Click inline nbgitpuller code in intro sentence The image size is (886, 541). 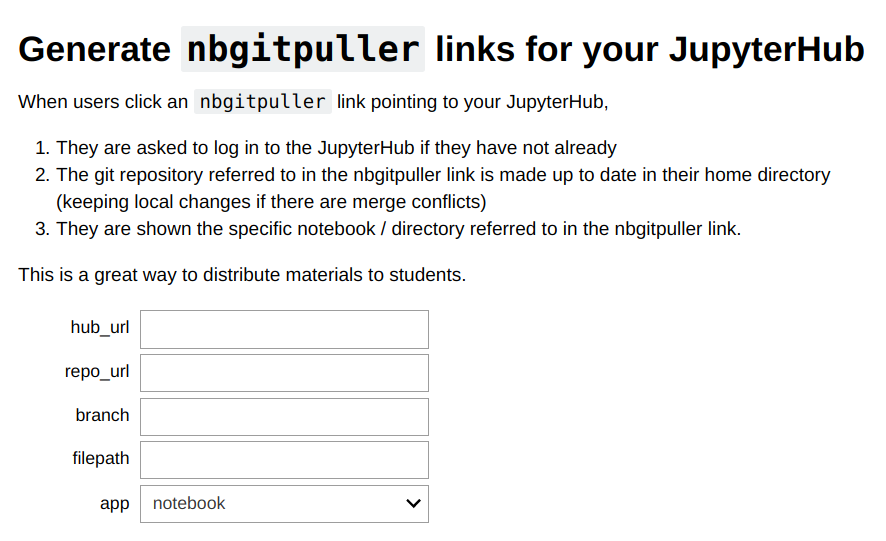[x=262, y=102]
